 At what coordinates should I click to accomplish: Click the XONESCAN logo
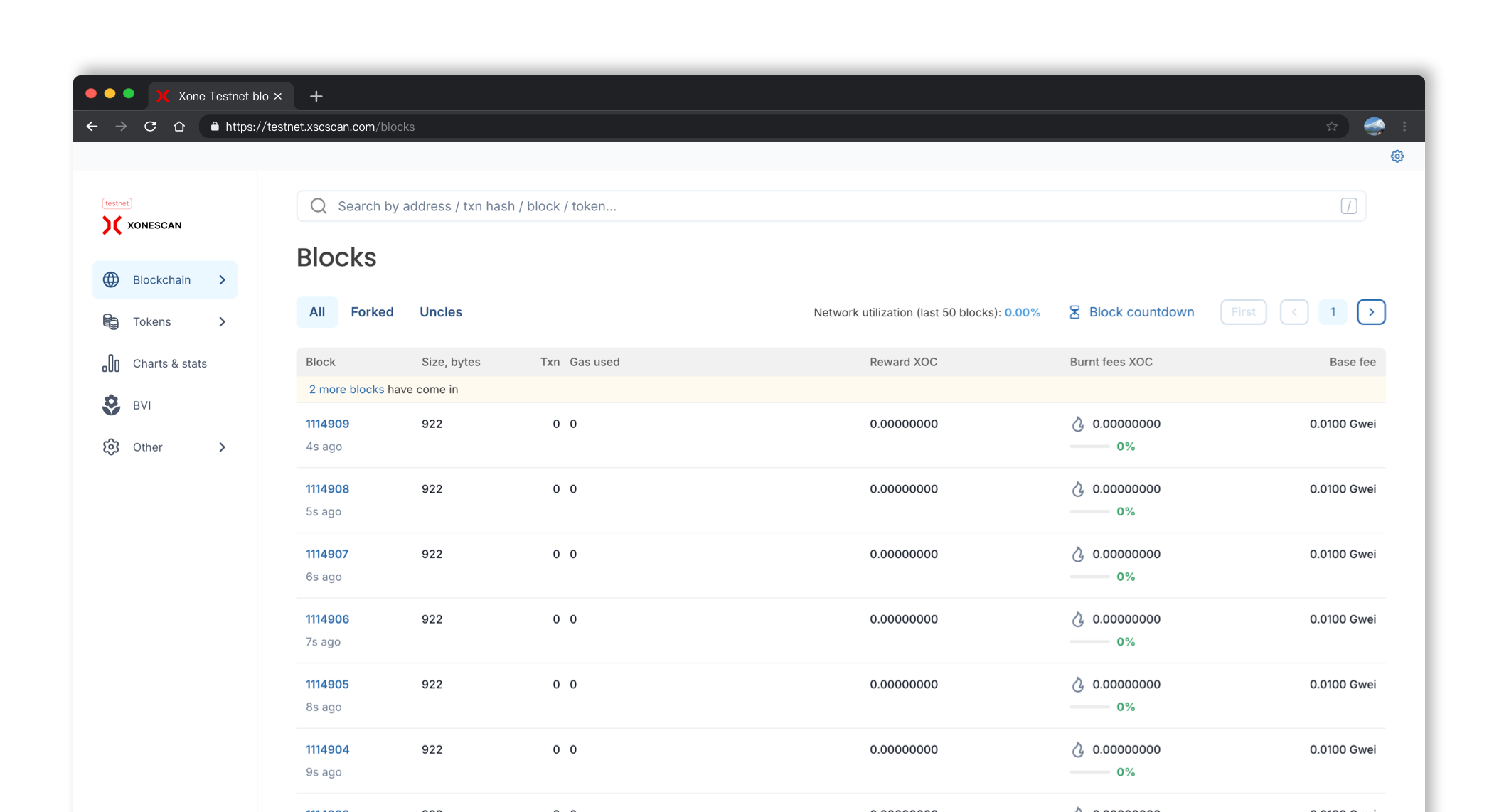(142, 225)
